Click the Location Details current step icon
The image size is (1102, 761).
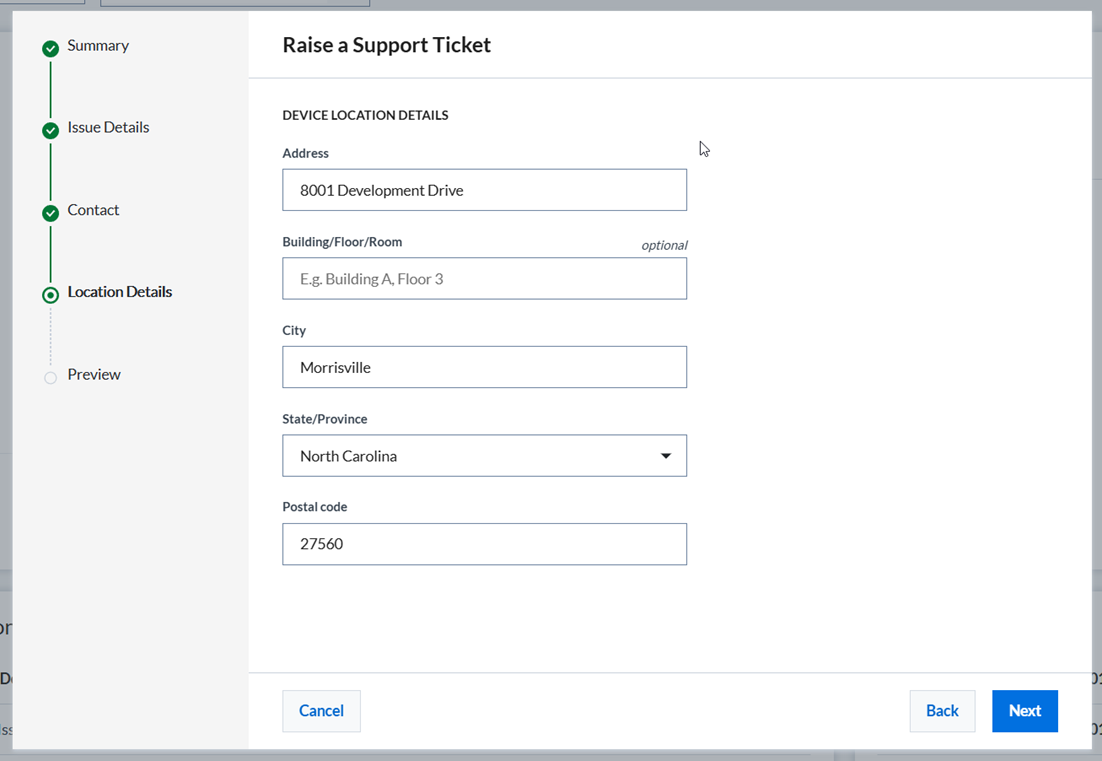click(x=50, y=295)
